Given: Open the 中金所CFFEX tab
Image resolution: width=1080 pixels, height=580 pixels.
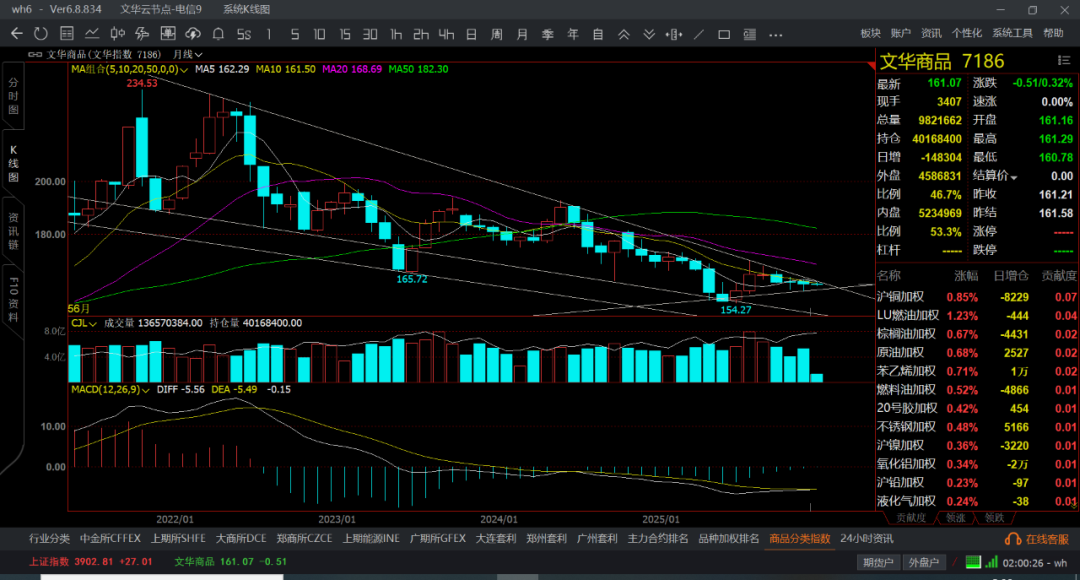Looking at the screenshot, I should tap(110, 539).
